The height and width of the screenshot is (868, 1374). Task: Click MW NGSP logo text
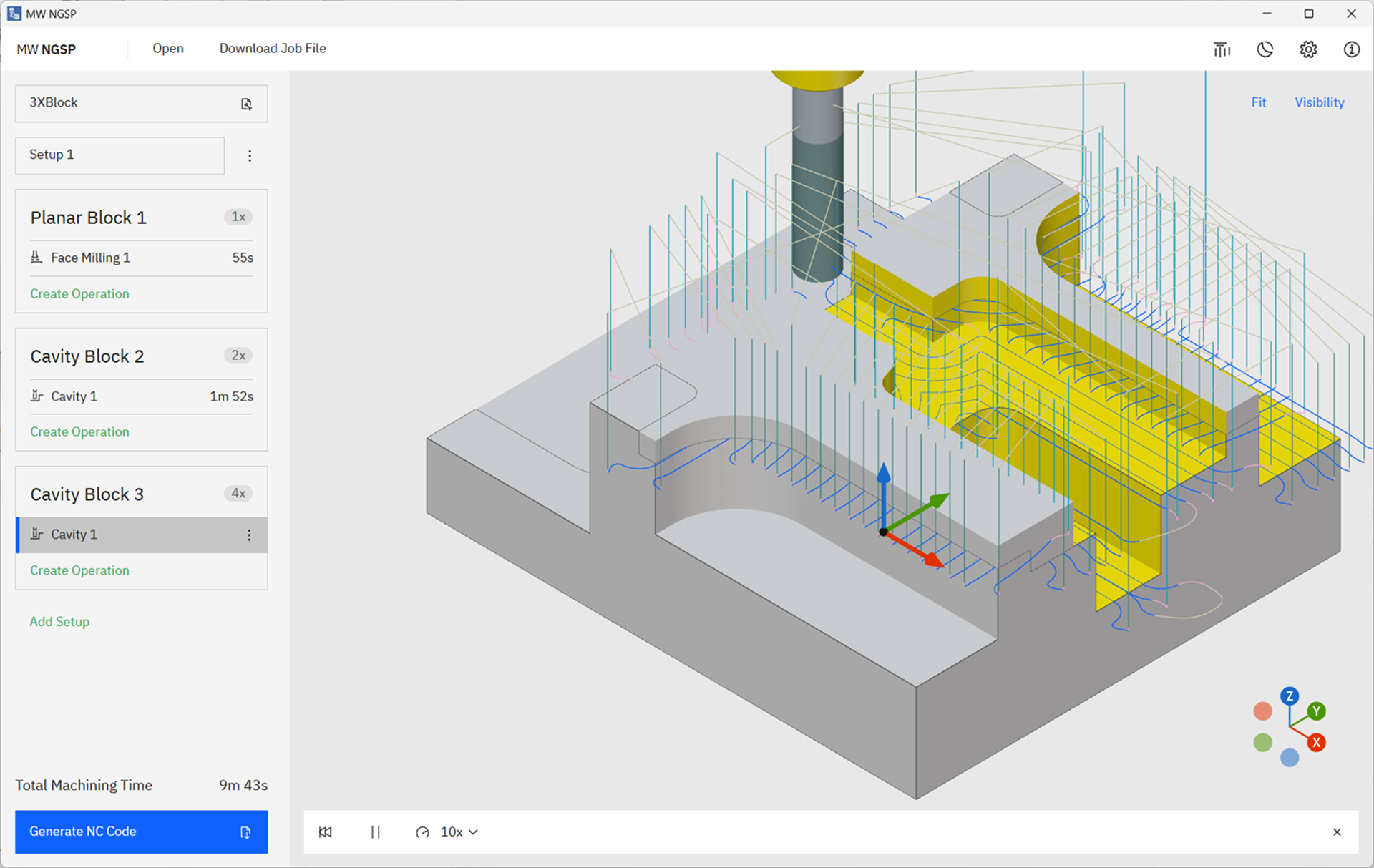point(47,49)
